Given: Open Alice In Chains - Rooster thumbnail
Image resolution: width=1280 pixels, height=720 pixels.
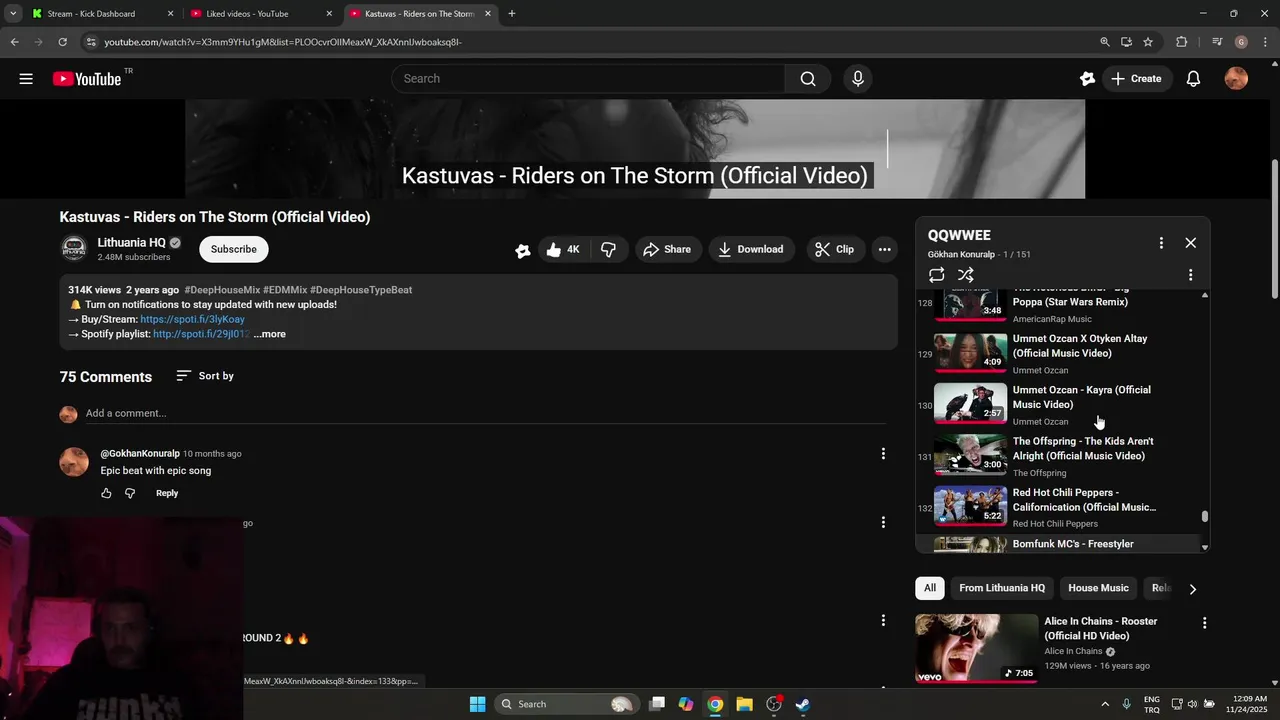Looking at the screenshot, I should 976,648.
